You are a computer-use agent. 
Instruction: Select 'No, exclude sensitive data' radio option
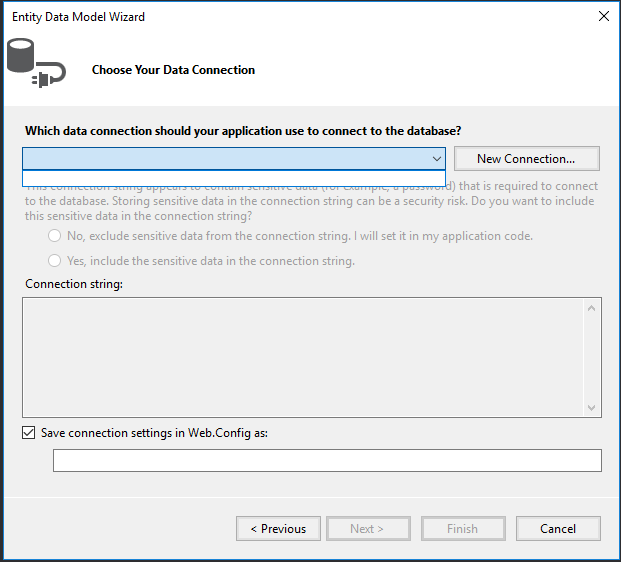tap(55, 236)
